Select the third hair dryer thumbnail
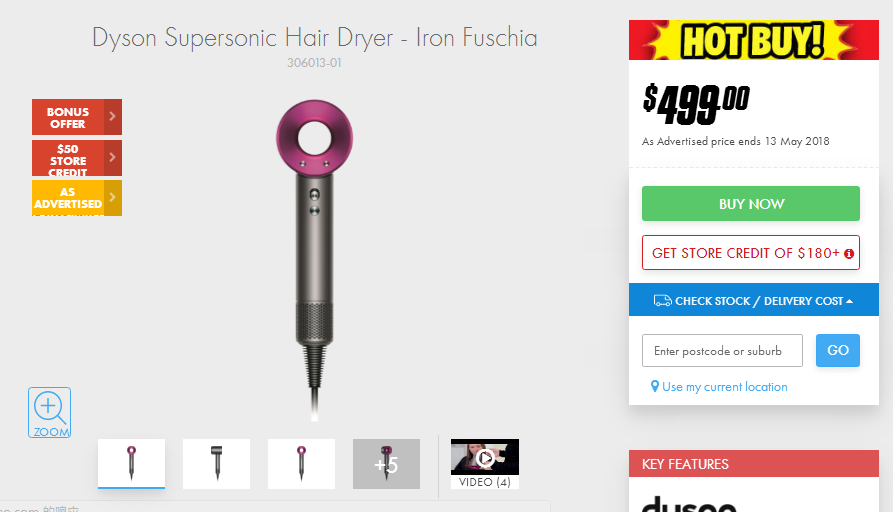The image size is (893, 512). click(x=301, y=464)
